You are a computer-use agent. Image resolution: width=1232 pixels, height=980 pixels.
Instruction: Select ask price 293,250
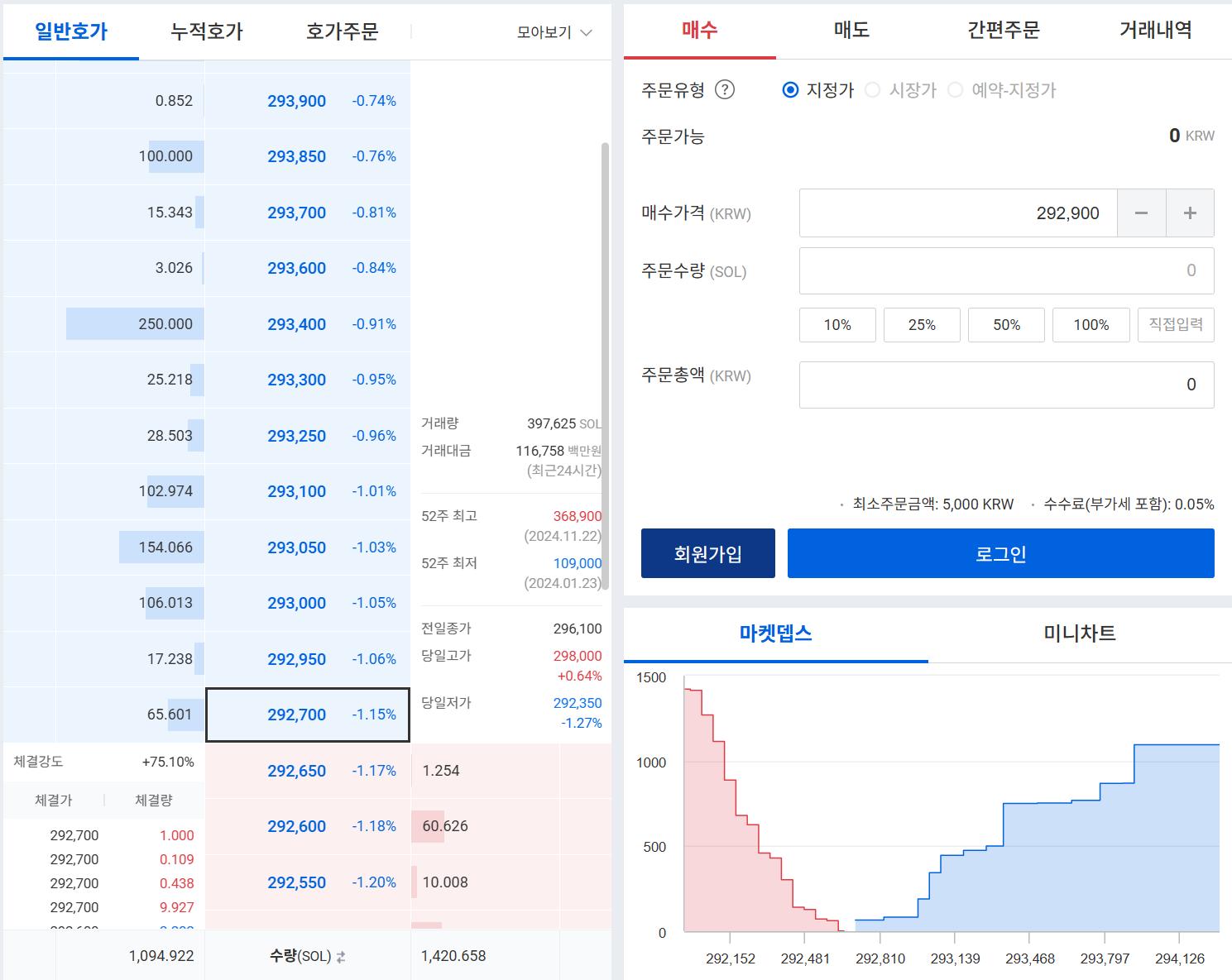(308, 436)
